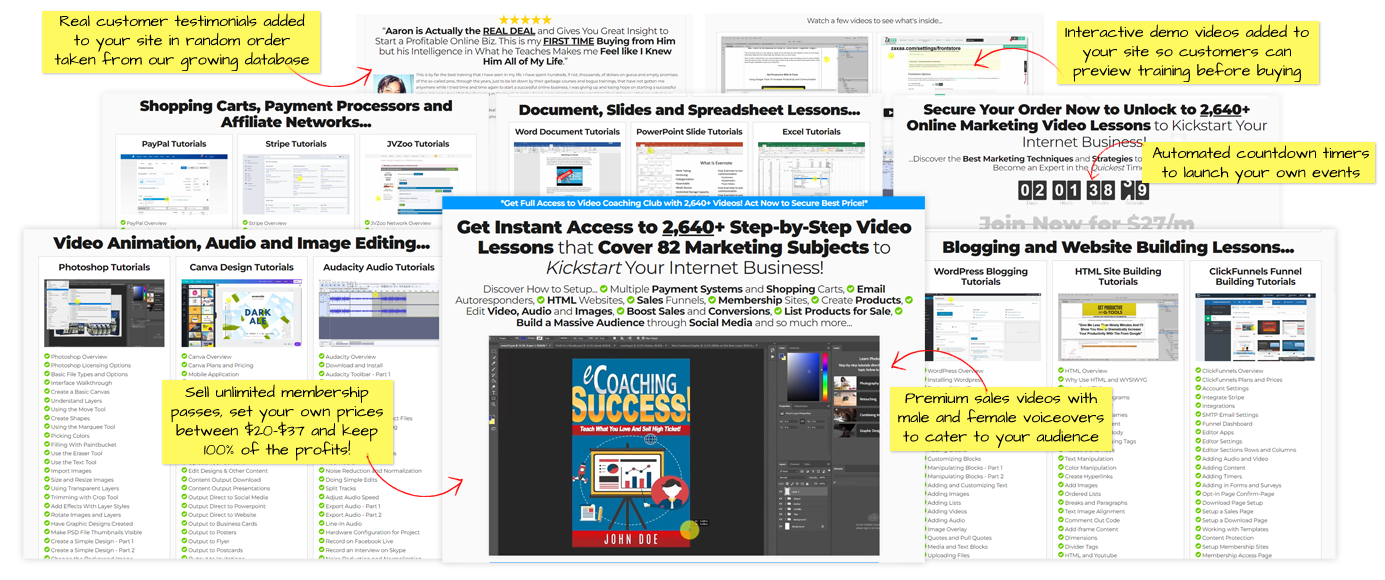Screen dimensions: 1385x580
Task: Open the HTML Site Building Tutorials thumbnail
Action: coord(1118,326)
